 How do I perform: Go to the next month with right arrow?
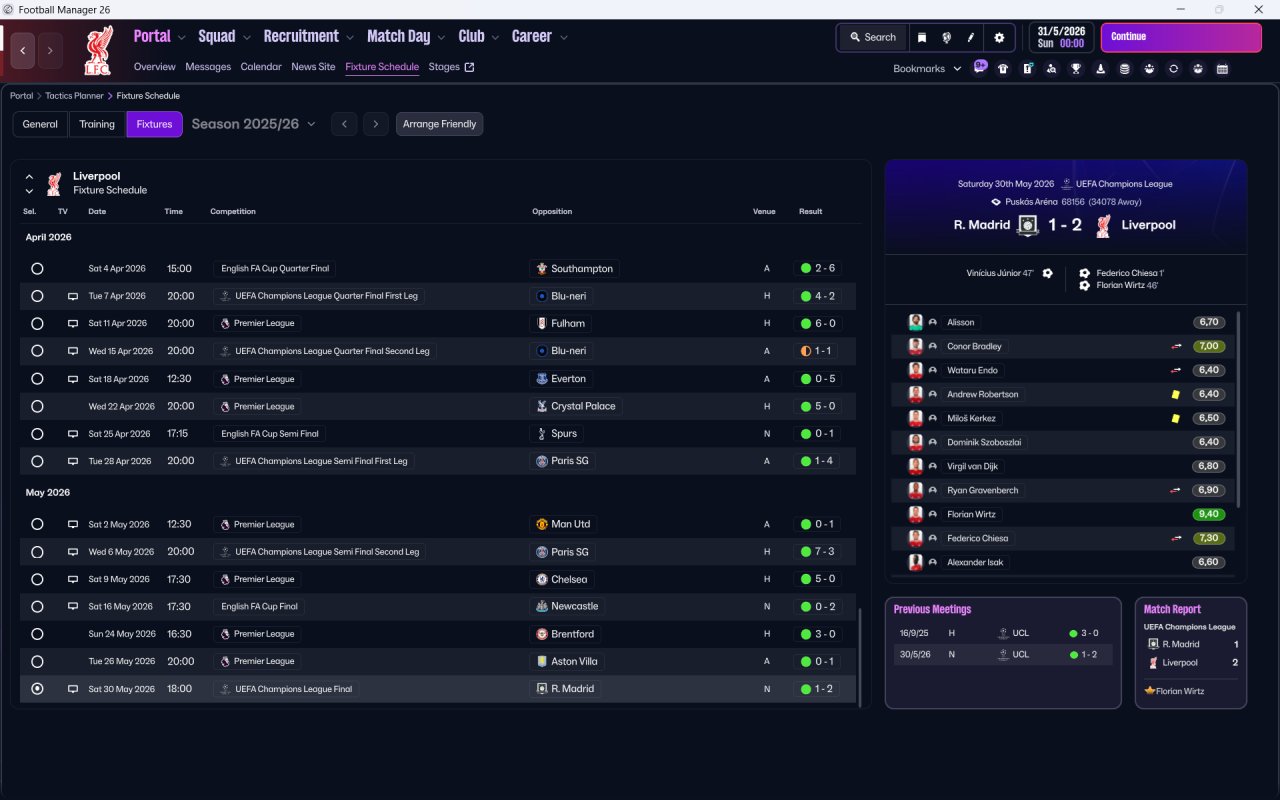(375, 124)
